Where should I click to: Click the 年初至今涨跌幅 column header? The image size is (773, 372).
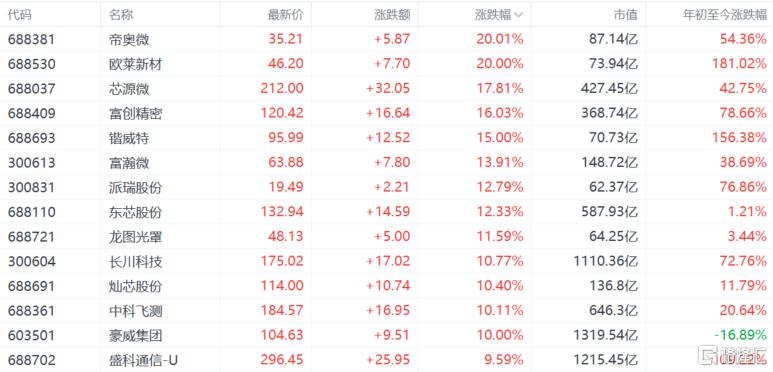(x=725, y=15)
